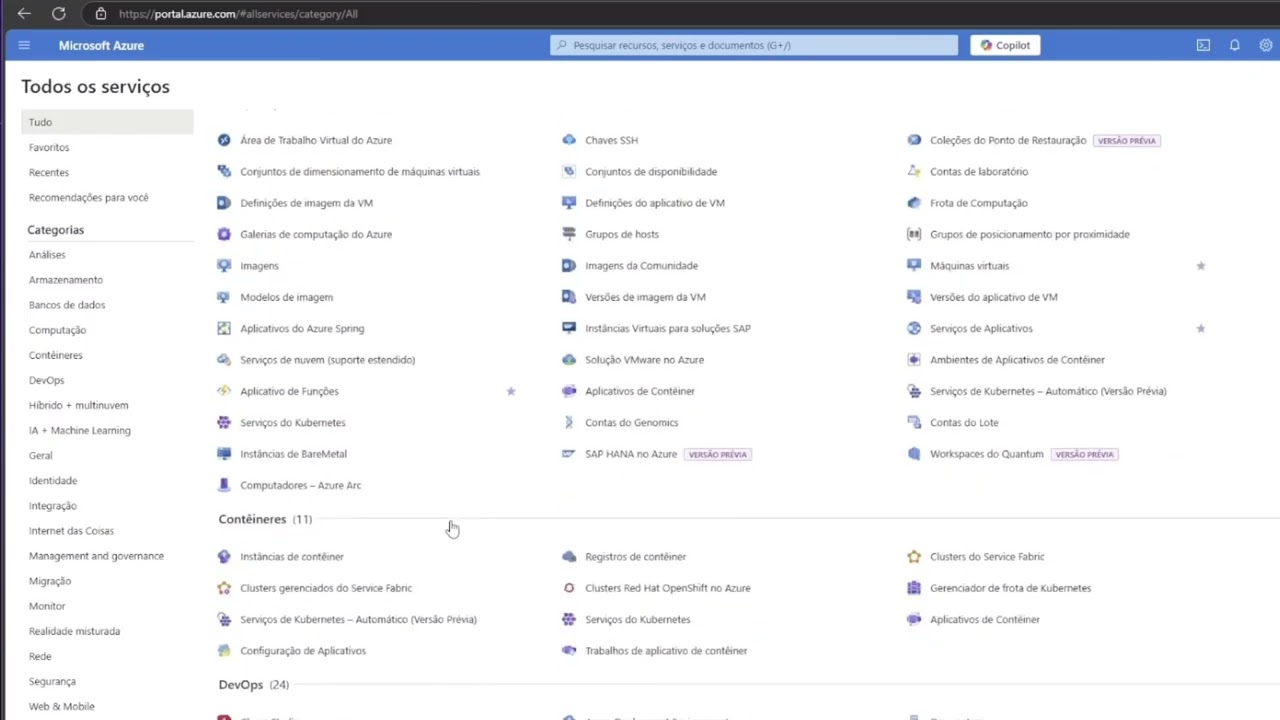Open Cloud Shell from the top bar
The height and width of the screenshot is (720, 1280).
pos(1203,45)
